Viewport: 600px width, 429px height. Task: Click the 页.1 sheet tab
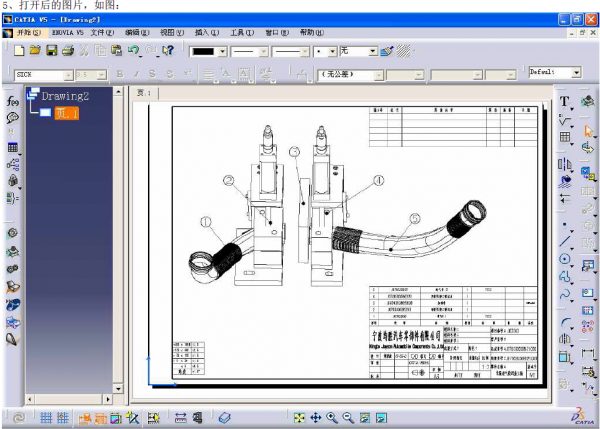point(143,92)
